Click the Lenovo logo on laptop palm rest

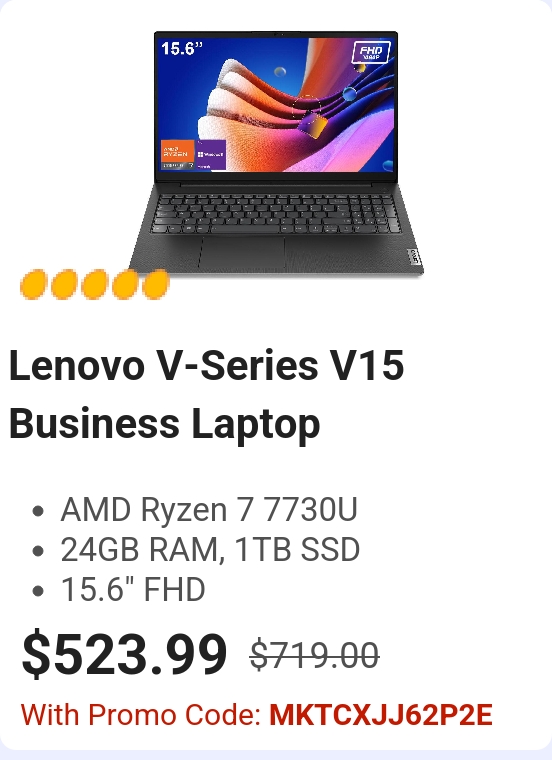pyautogui.click(x=413, y=257)
